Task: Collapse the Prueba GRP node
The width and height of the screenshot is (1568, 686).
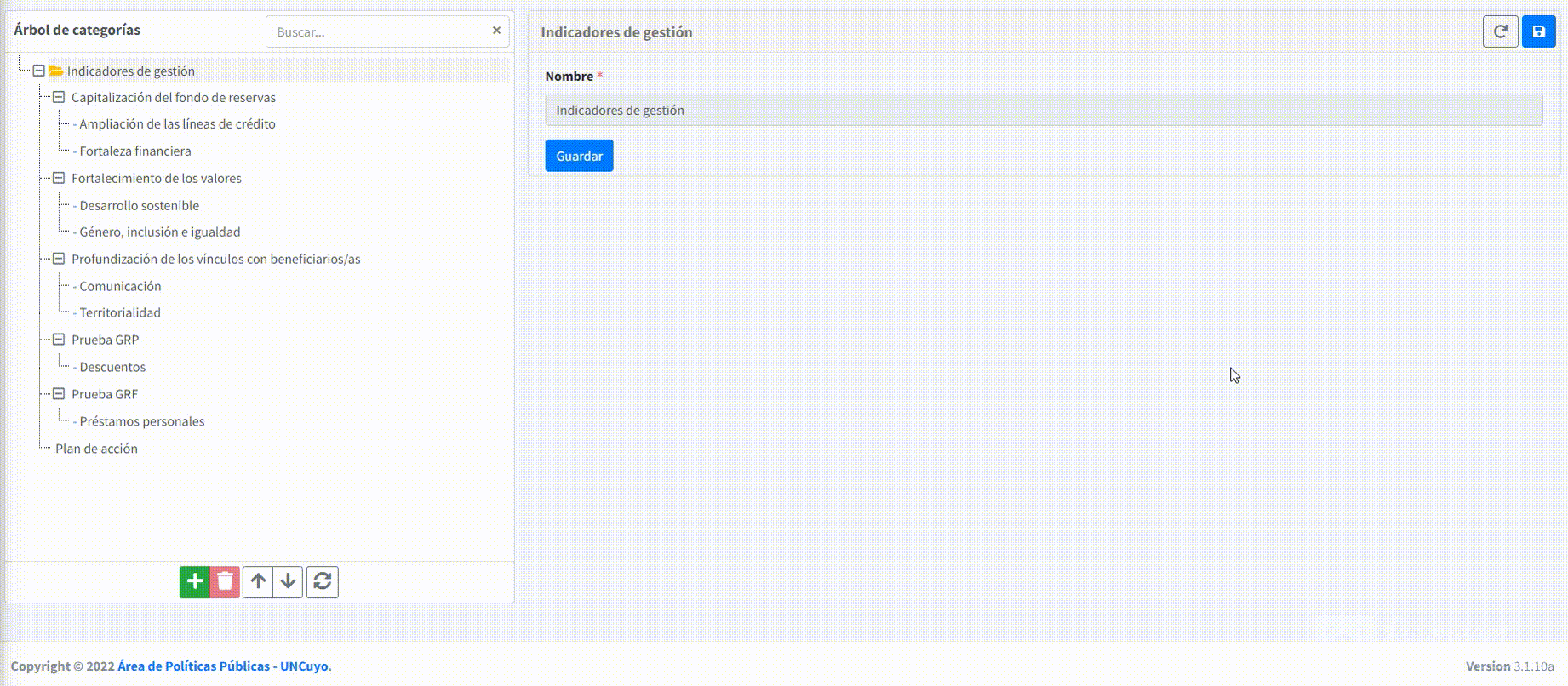Action: (x=59, y=340)
